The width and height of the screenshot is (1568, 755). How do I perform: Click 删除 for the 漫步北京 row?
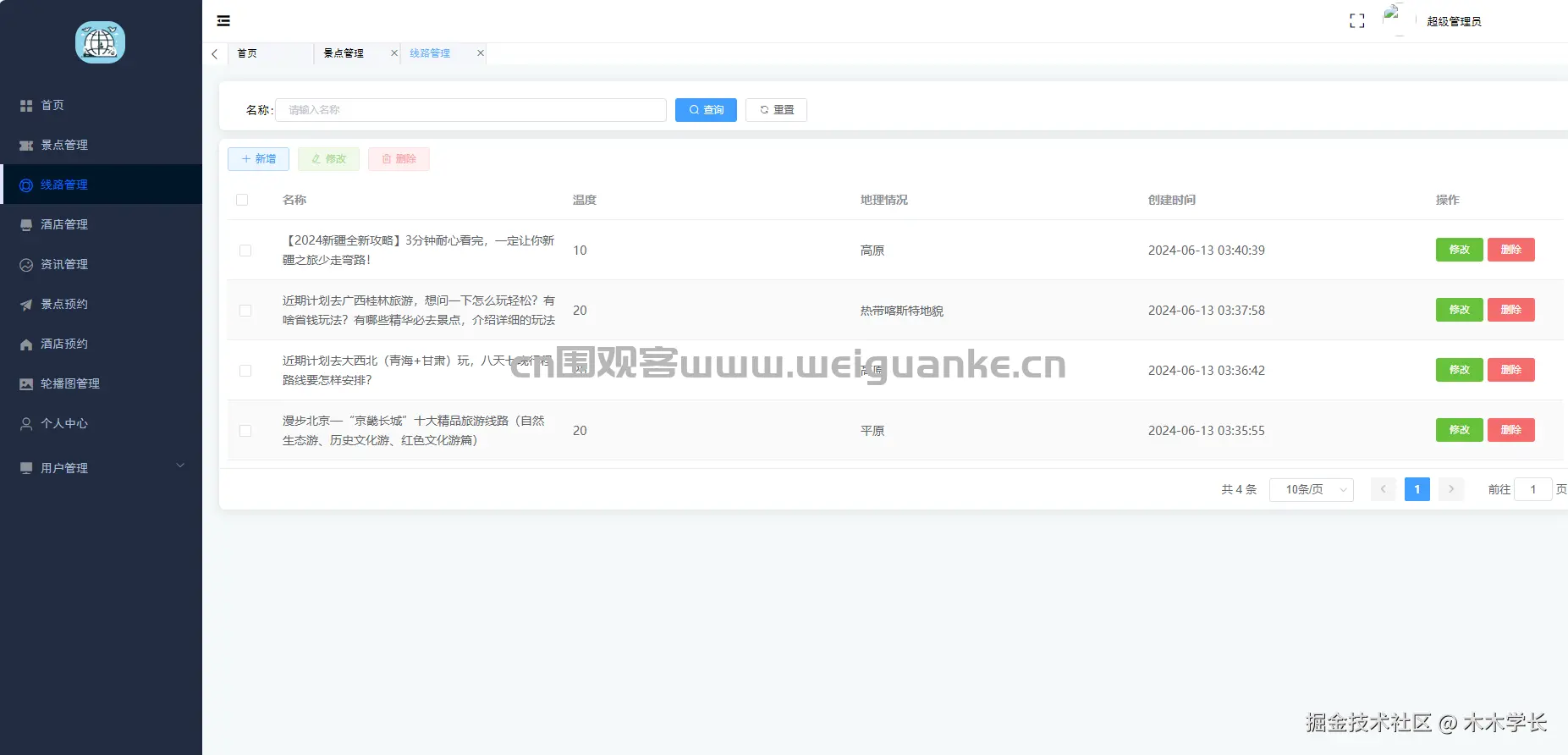click(1511, 430)
